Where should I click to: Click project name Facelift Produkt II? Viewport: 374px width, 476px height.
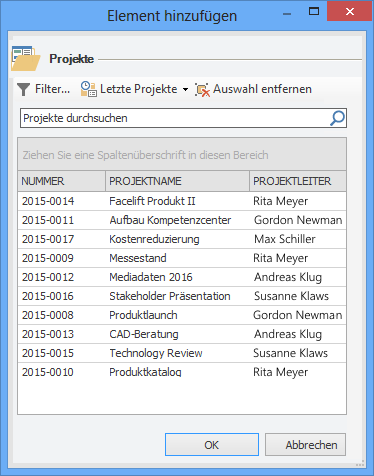152,201
